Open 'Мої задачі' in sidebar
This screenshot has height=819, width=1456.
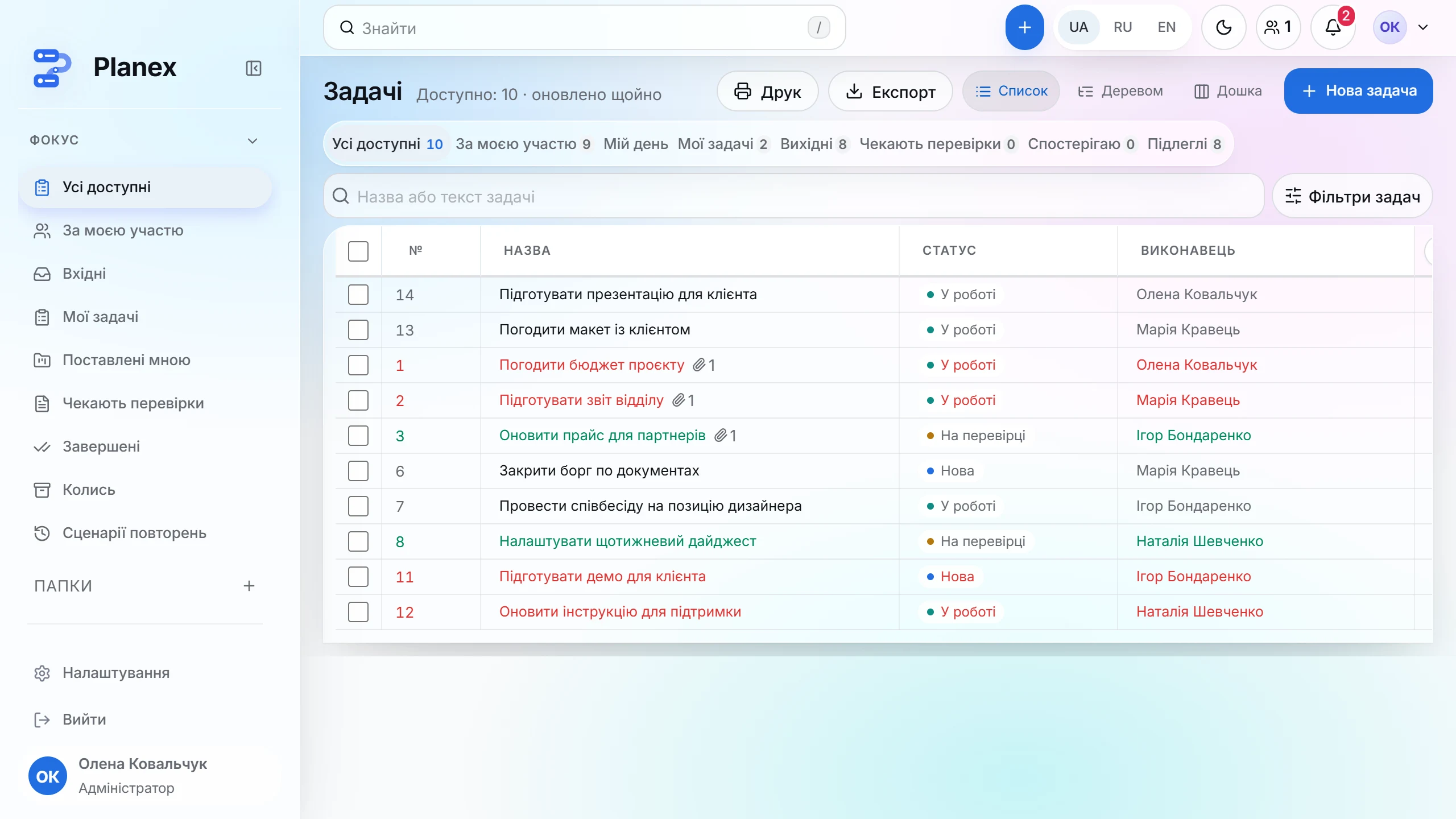pos(145,317)
